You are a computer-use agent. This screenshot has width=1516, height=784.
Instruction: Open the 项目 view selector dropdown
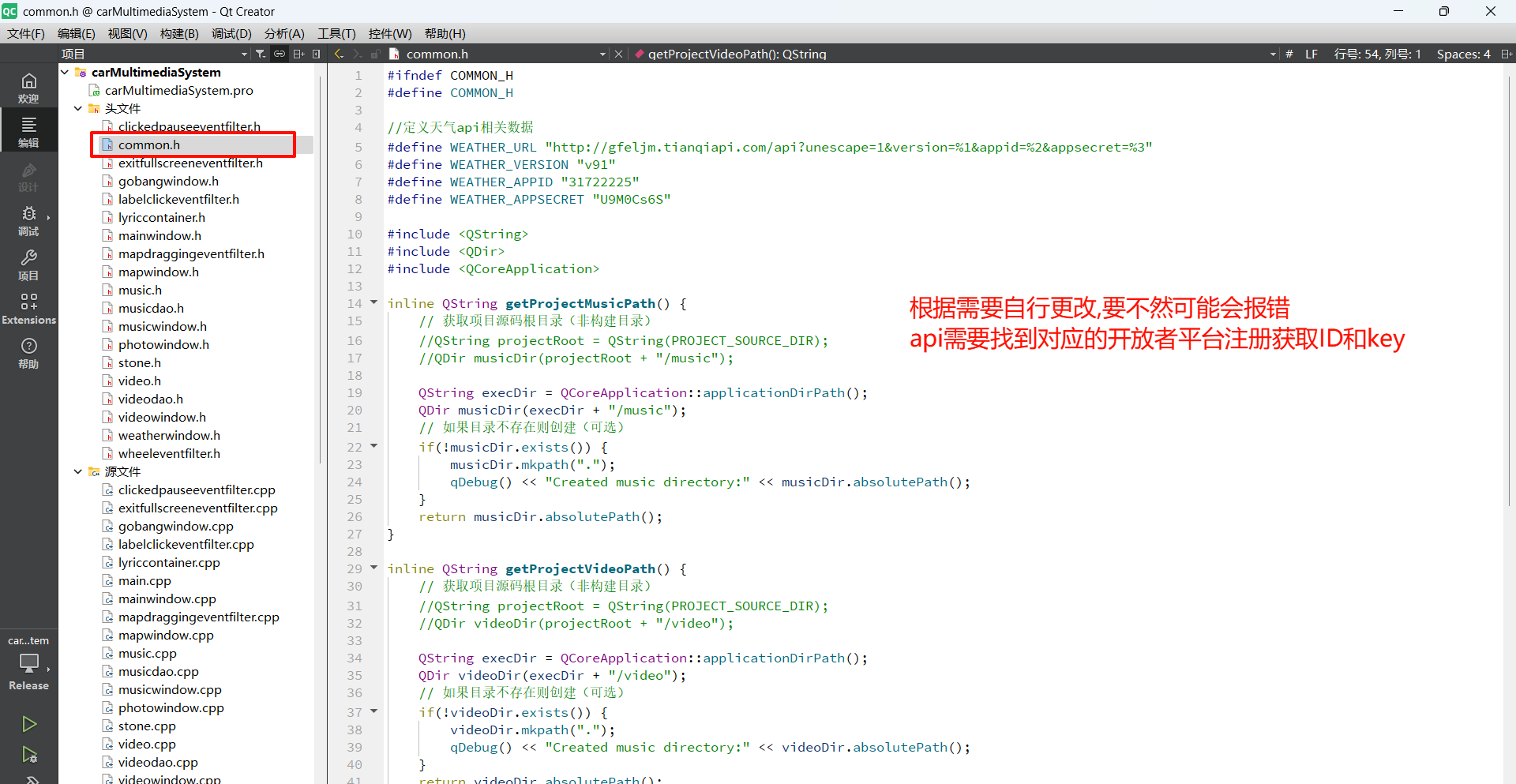244,54
